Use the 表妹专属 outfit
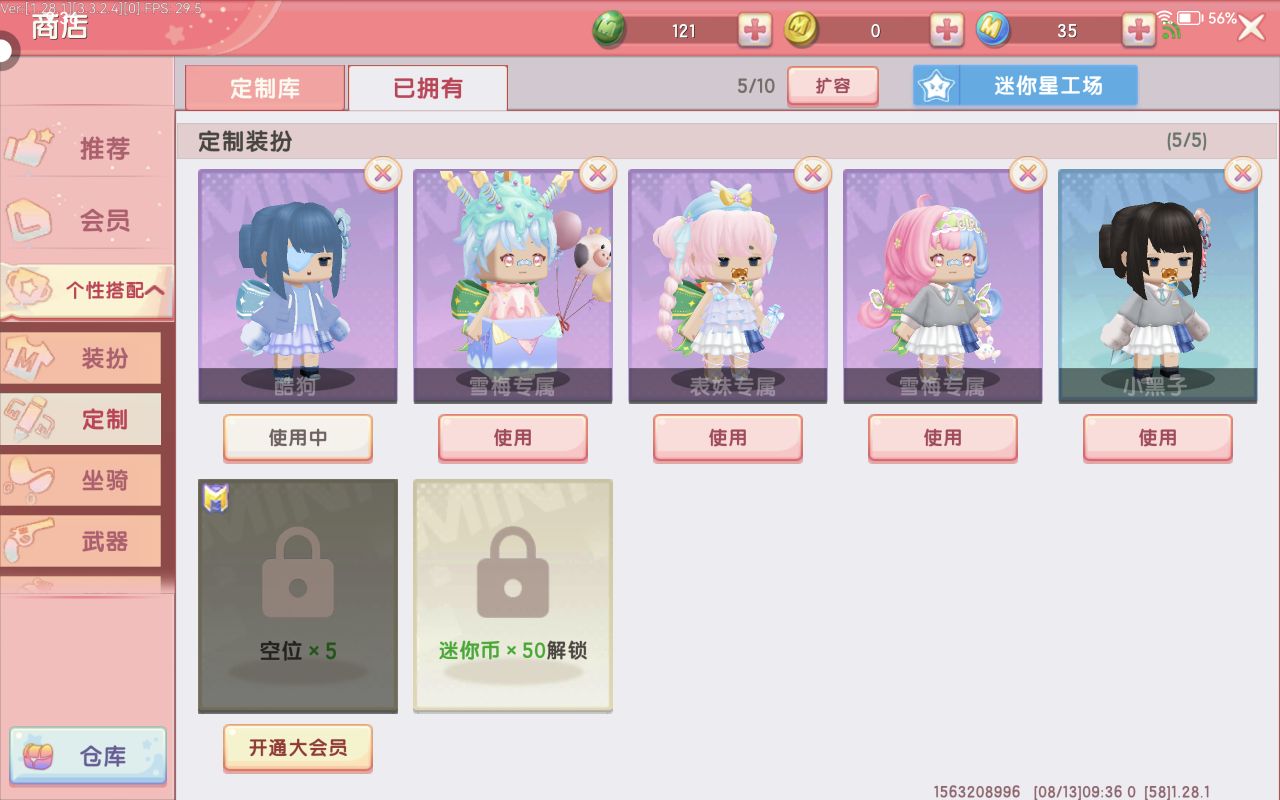This screenshot has width=1280, height=800. (728, 438)
